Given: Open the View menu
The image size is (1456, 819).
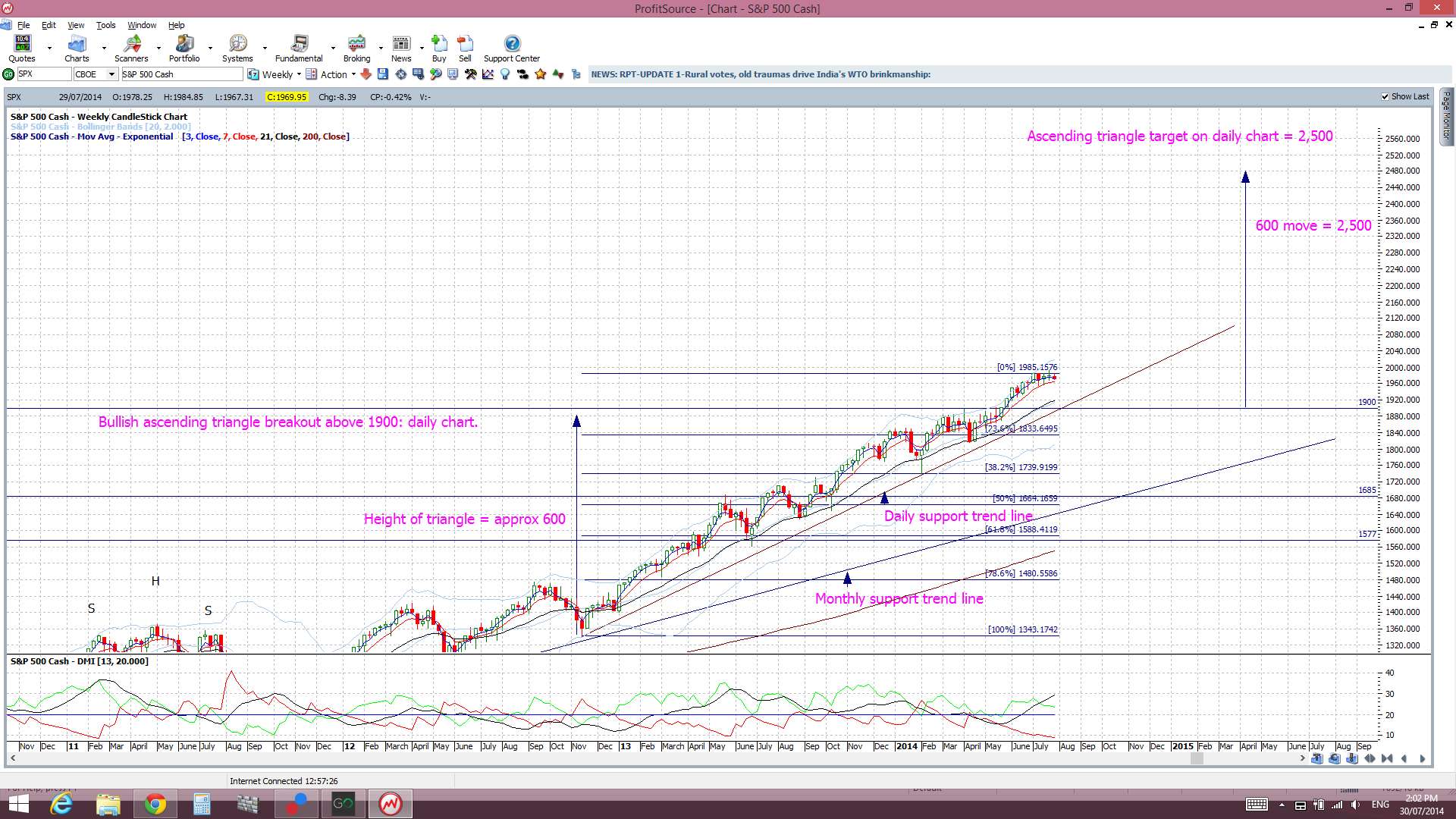Looking at the screenshot, I should [x=76, y=25].
